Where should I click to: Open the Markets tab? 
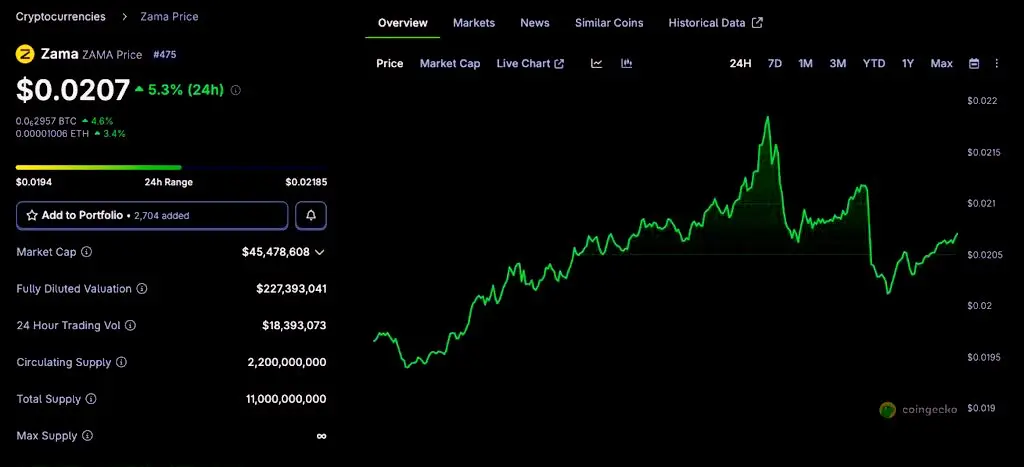[x=474, y=23]
